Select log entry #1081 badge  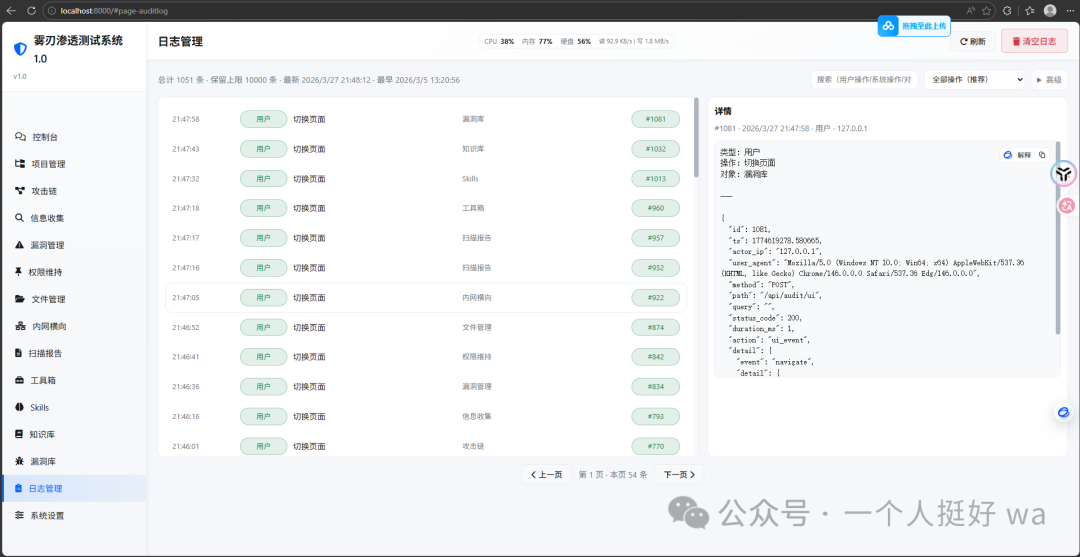(655, 119)
